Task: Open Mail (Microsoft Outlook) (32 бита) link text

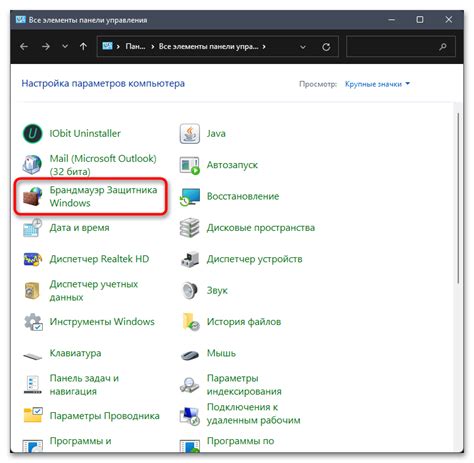Action: [103, 165]
